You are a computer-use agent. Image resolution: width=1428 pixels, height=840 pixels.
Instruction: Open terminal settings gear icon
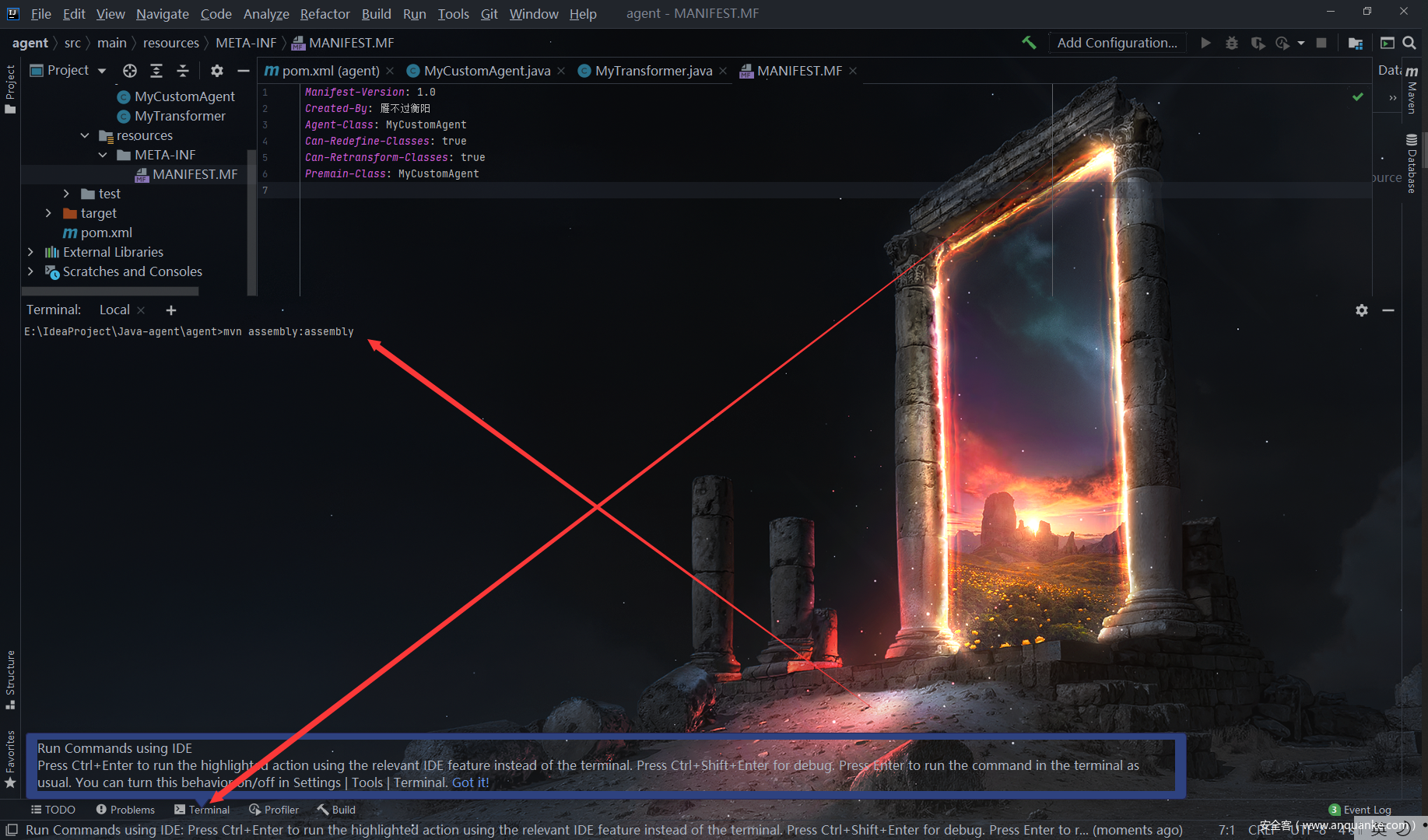(1361, 310)
